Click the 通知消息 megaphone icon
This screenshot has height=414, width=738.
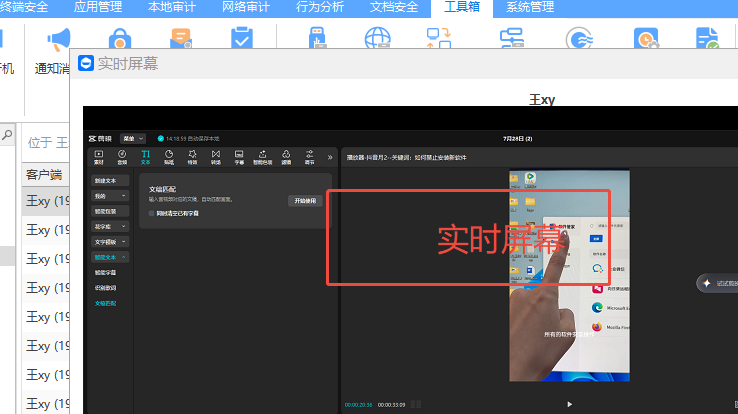59,40
